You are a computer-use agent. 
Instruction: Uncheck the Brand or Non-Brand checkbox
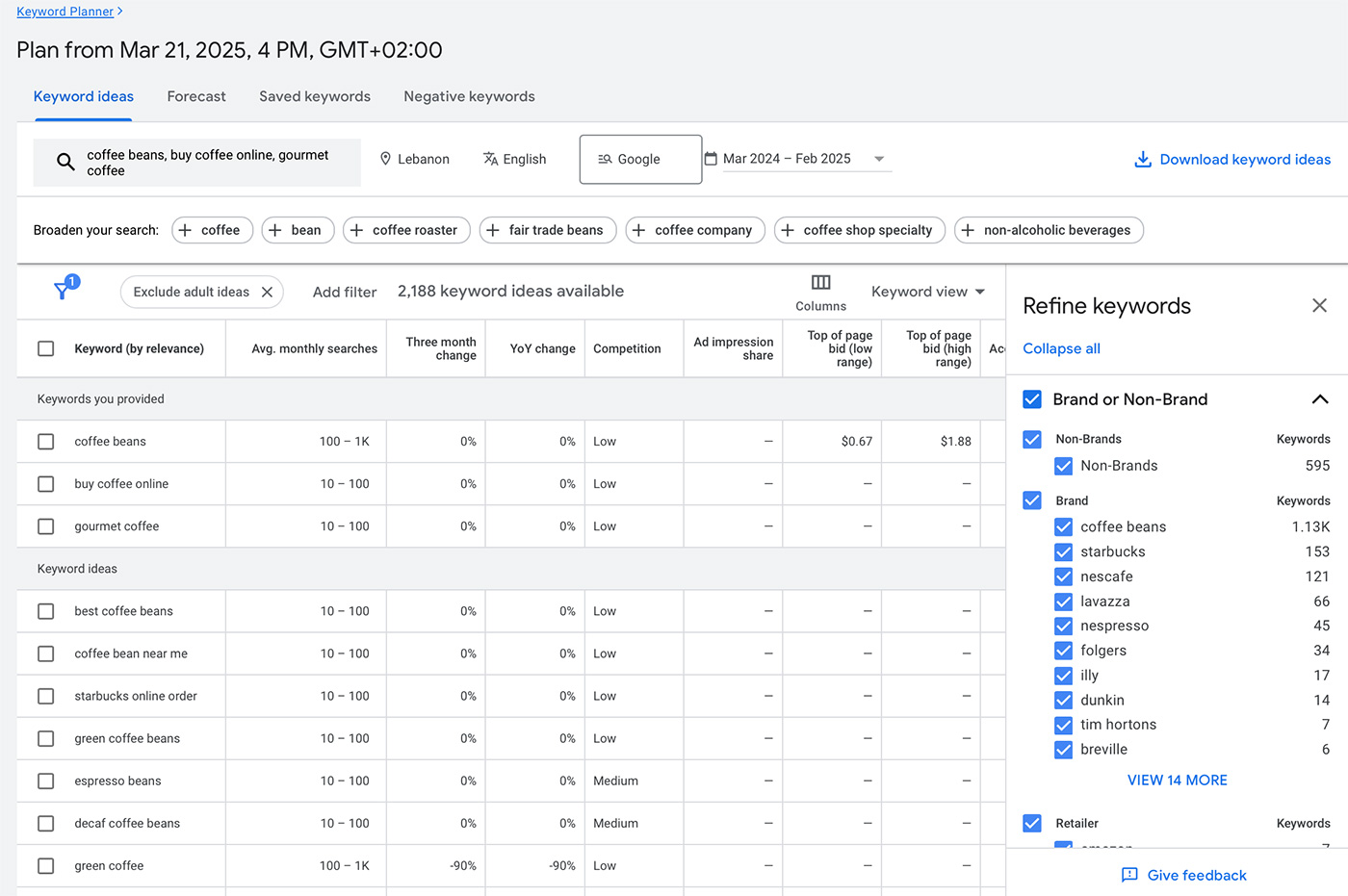click(x=1032, y=399)
